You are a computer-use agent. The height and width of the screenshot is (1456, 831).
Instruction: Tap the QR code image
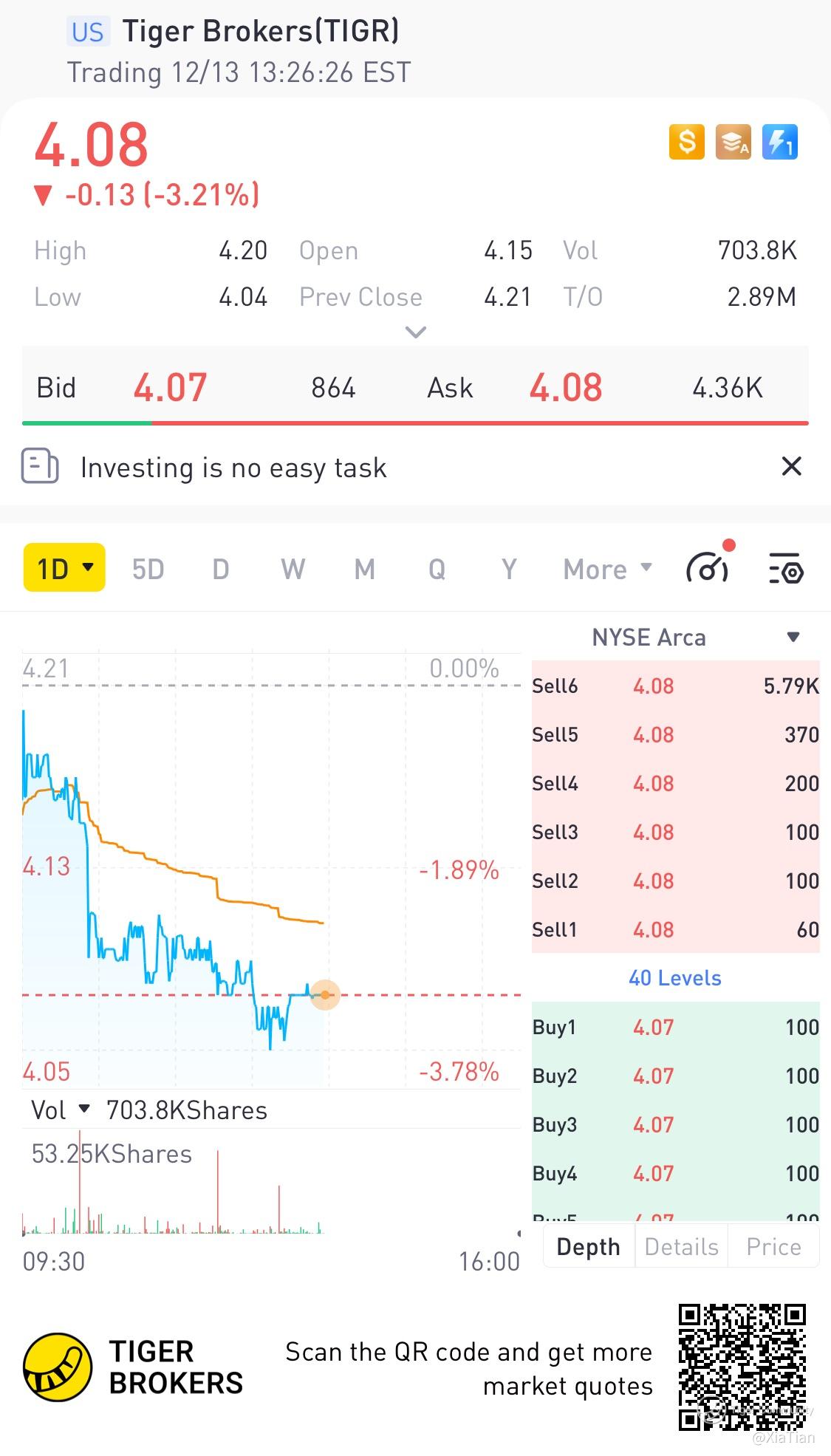point(741,1367)
